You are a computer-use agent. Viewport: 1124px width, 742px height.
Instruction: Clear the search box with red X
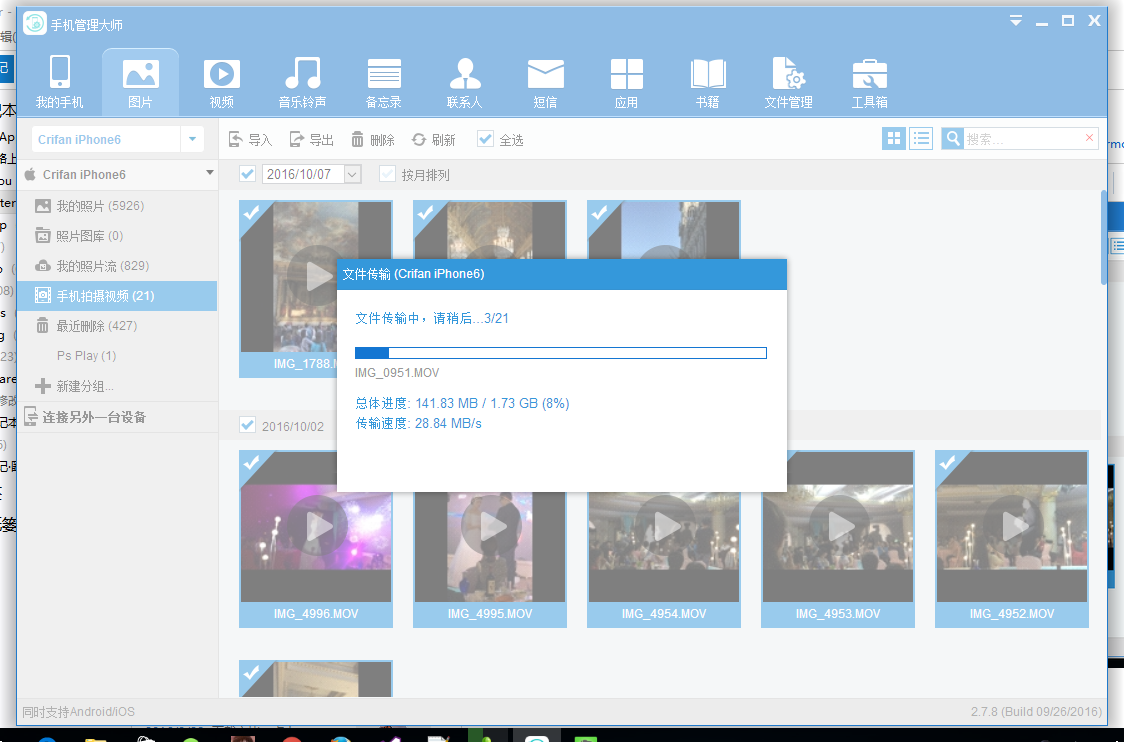1090,138
